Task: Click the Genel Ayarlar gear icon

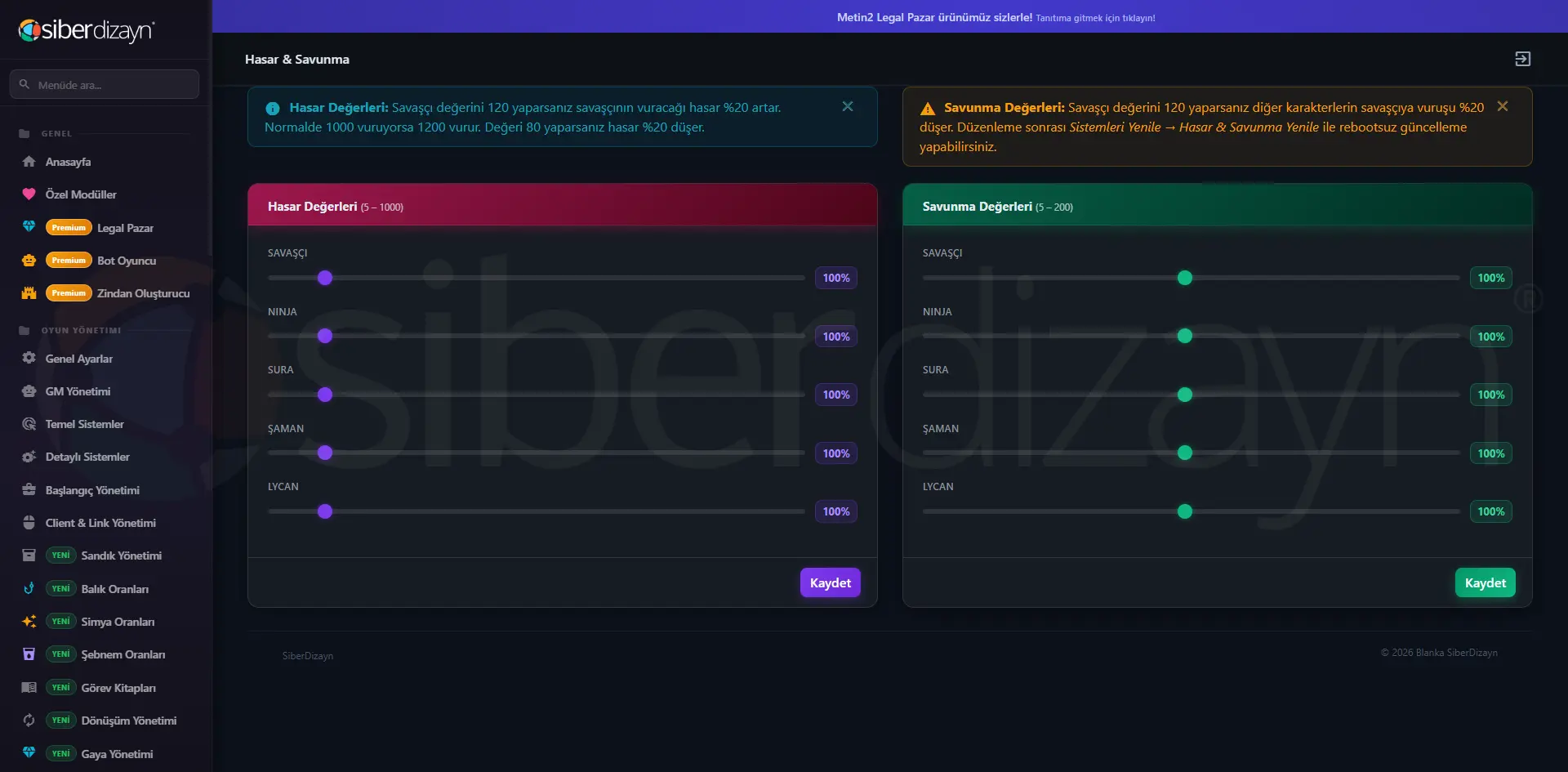Action: click(29, 359)
